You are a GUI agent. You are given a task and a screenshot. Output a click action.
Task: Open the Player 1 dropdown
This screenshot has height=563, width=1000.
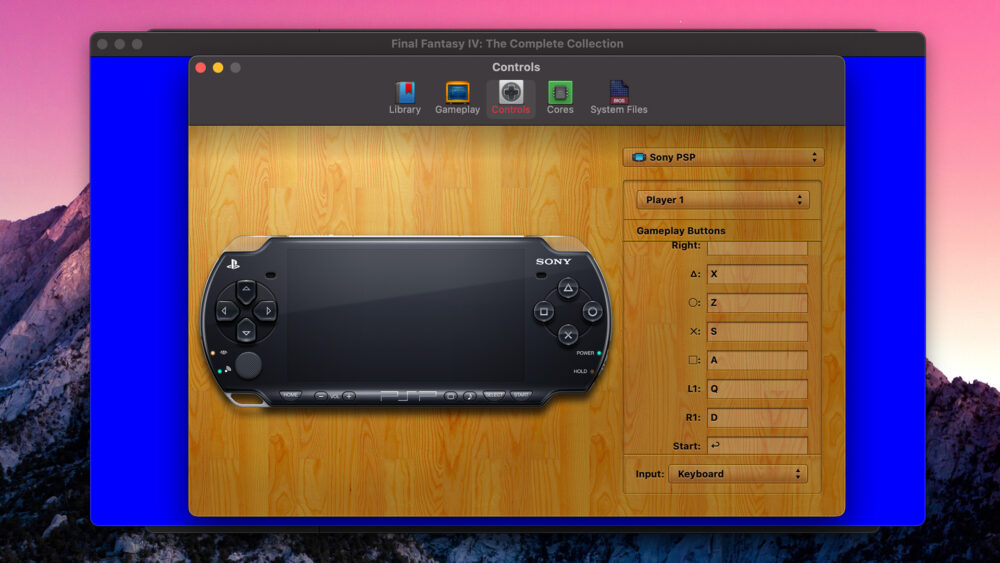[723, 200]
